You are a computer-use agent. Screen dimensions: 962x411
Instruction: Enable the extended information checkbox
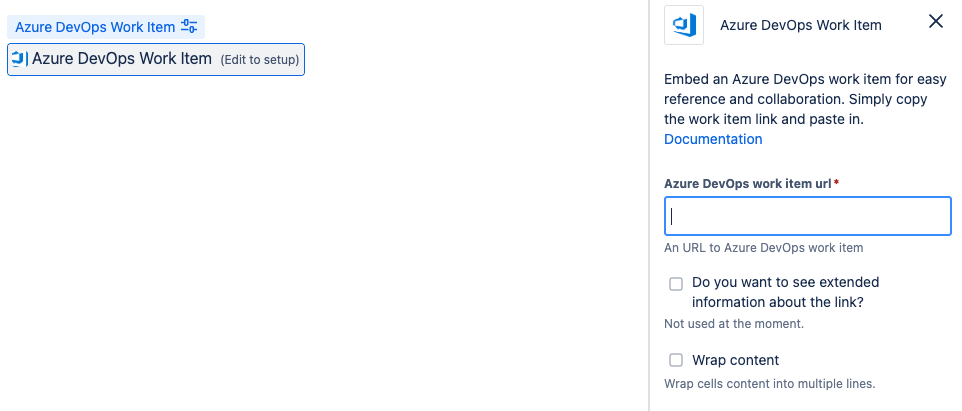(x=676, y=284)
